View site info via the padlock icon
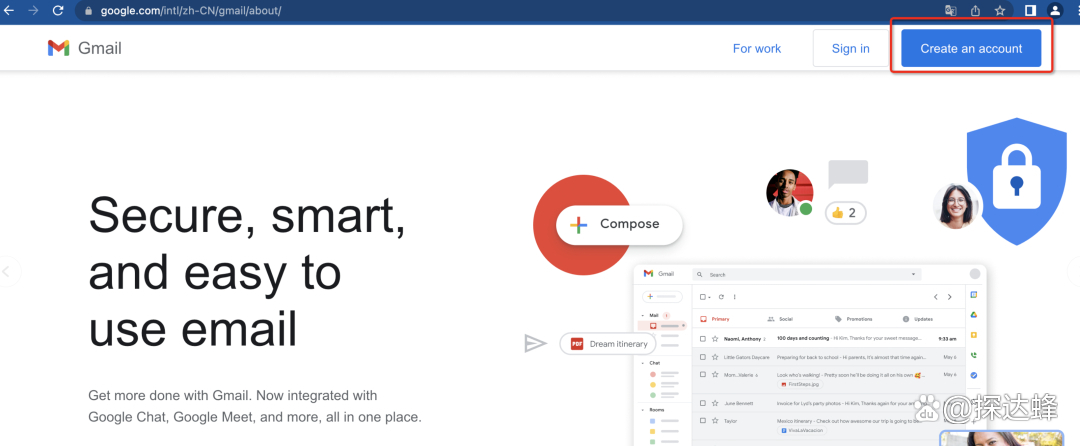The height and width of the screenshot is (446, 1080). click(88, 11)
